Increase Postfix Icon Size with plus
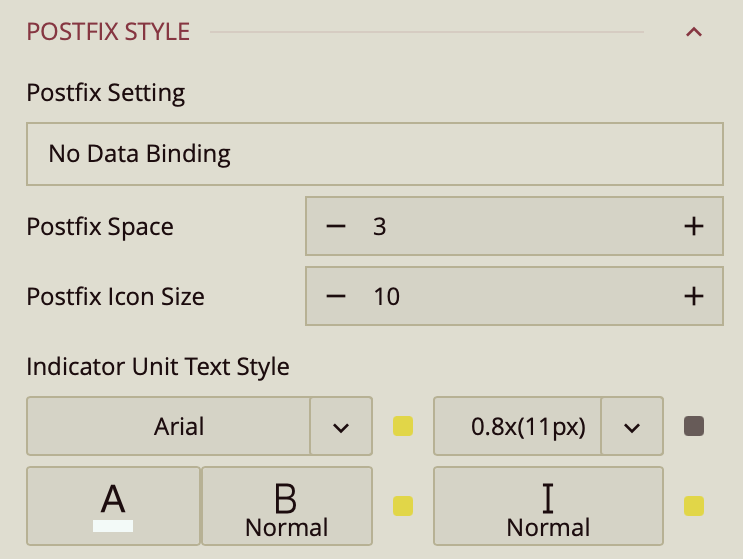Screen dimensions: 743x559 pyautogui.click(x=694, y=296)
